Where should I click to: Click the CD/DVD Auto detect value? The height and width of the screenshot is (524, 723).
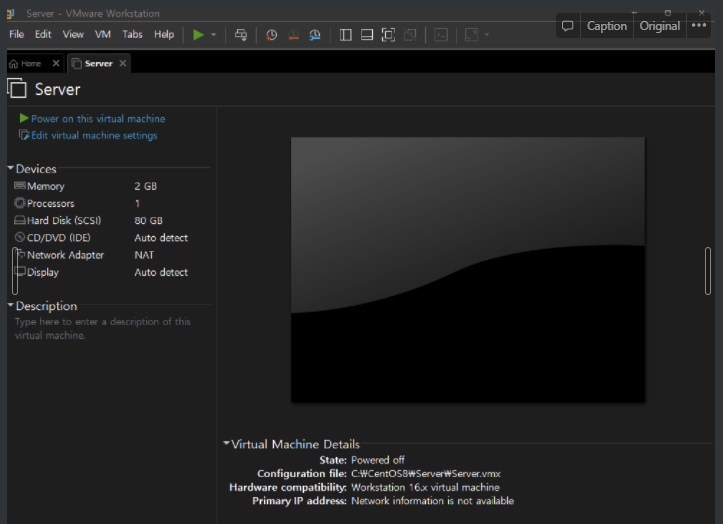point(161,238)
